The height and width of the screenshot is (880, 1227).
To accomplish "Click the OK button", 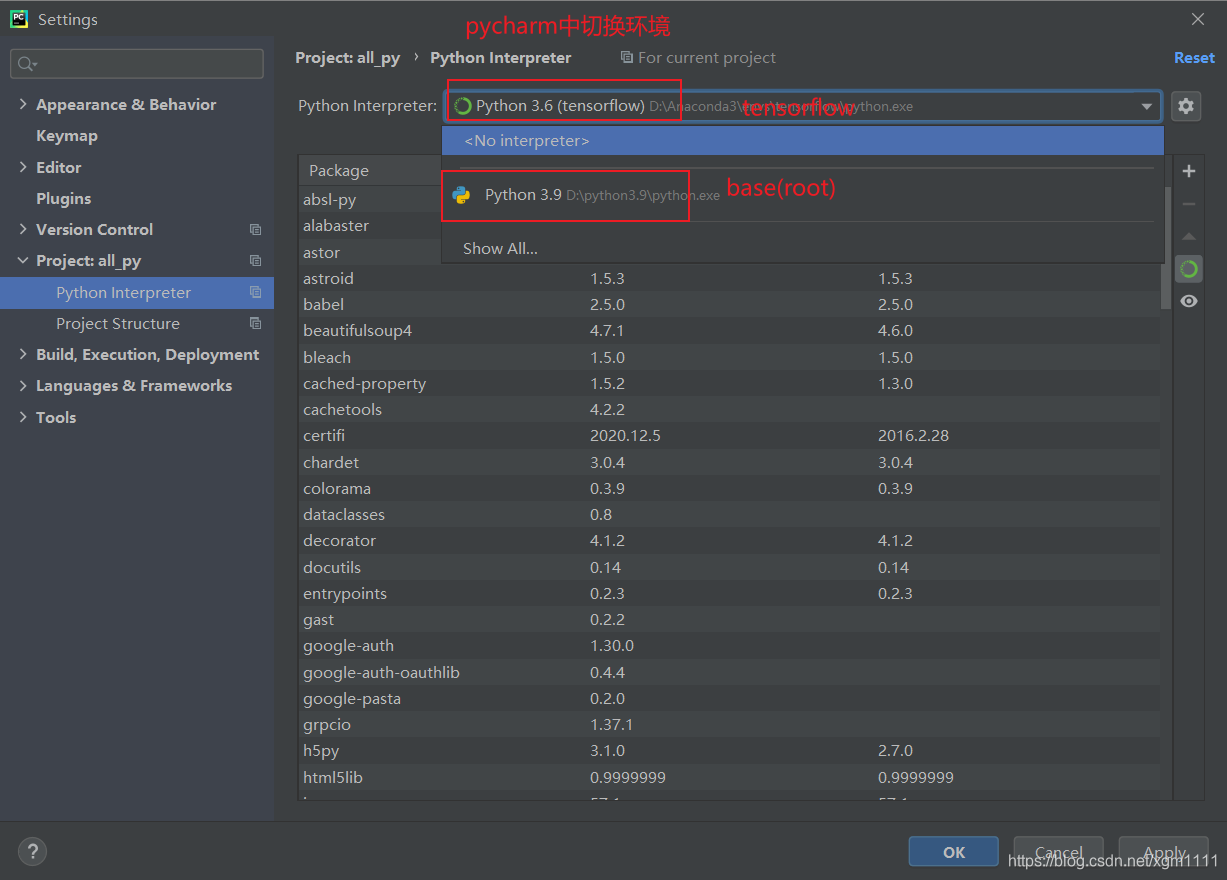I will click(x=954, y=852).
